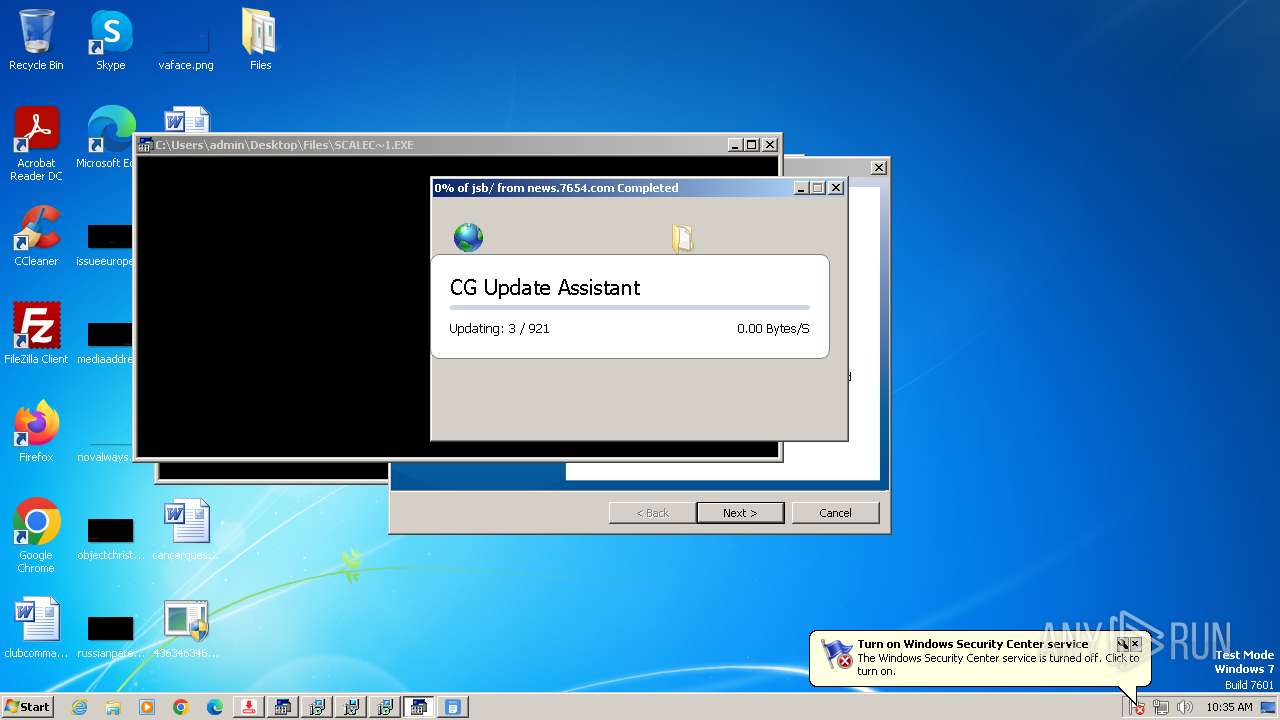Screen dimensions: 1280x720
Task: Select the objectchrist desktop file
Action: tap(110, 538)
